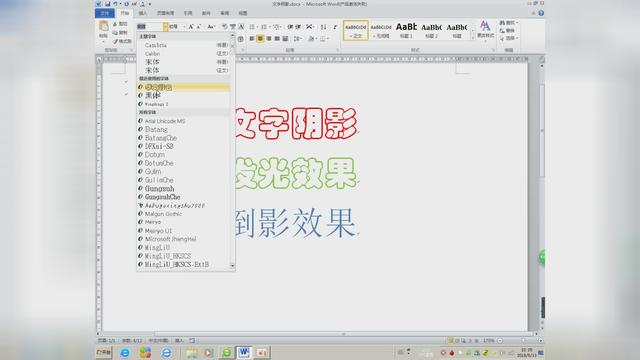The image size is (640, 360).
Task: Choose Microsoft JhengHei font
Action: (183, 239)
